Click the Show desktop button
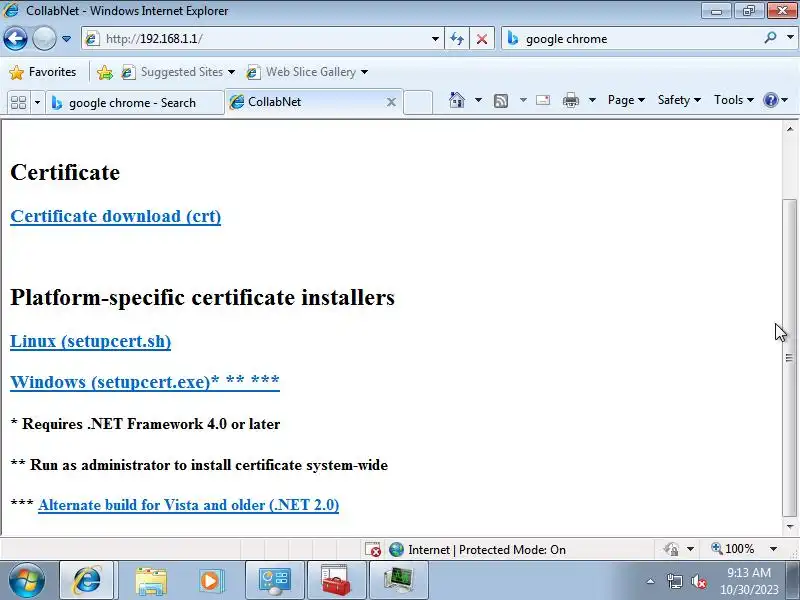 click(794, 581)
